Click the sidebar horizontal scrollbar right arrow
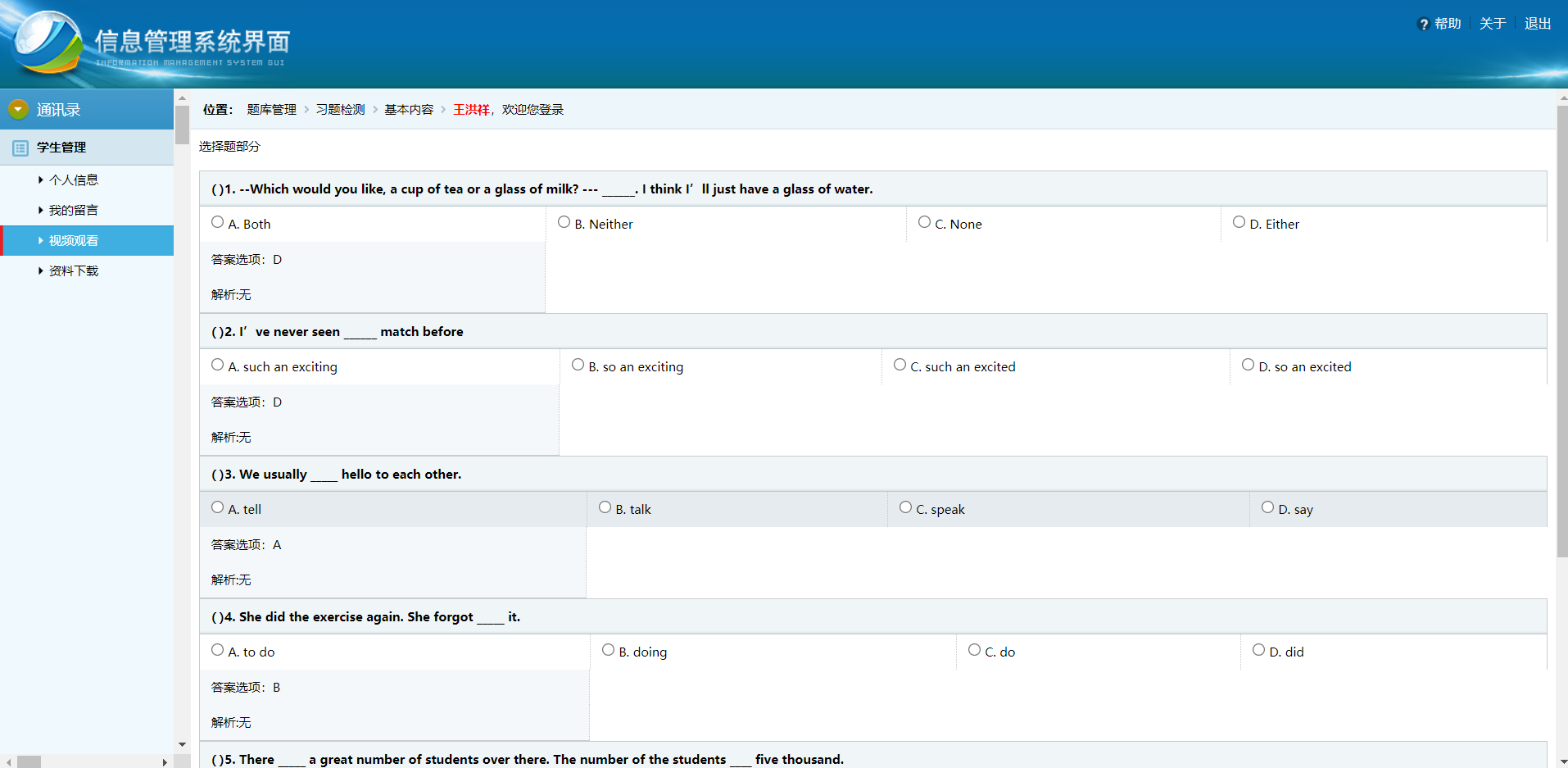Screen dimensions: 1568x768 165,761
